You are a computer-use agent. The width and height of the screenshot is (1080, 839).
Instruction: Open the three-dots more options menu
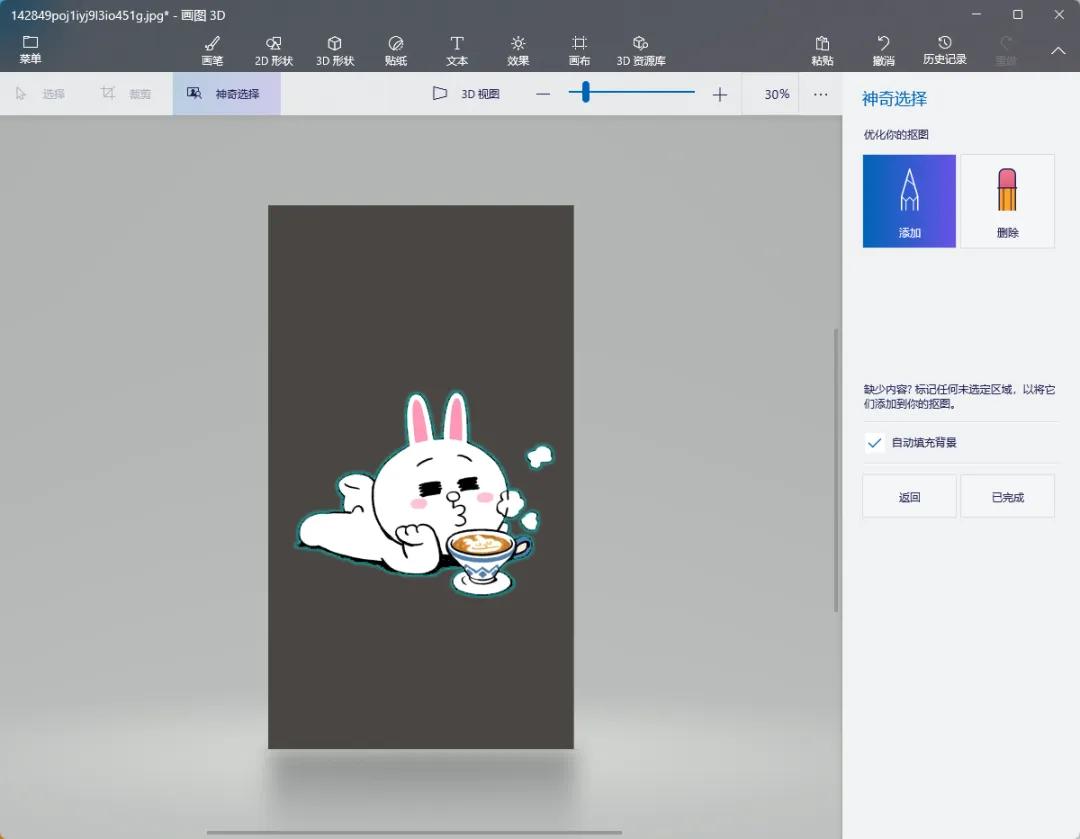click(820, 94)
